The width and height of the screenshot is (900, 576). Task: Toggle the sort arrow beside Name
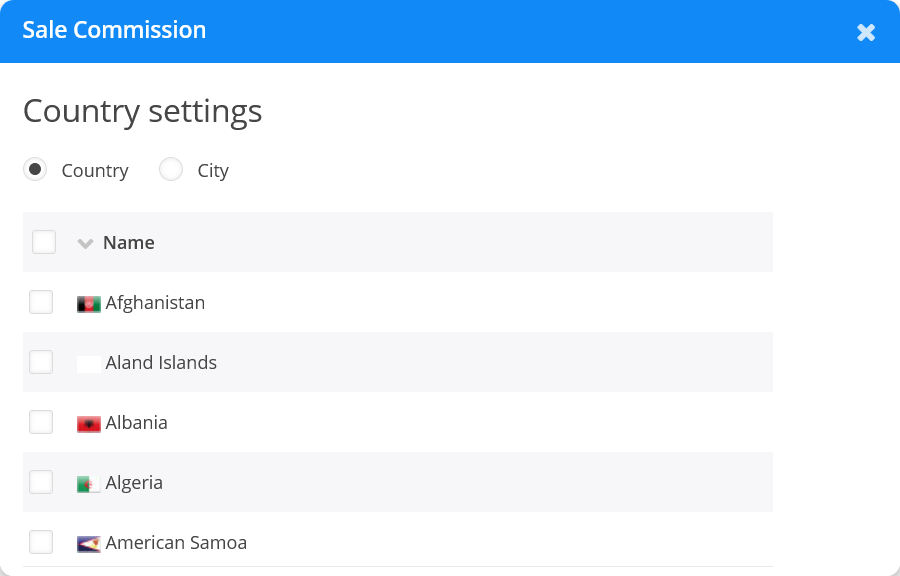click(86, 243)
